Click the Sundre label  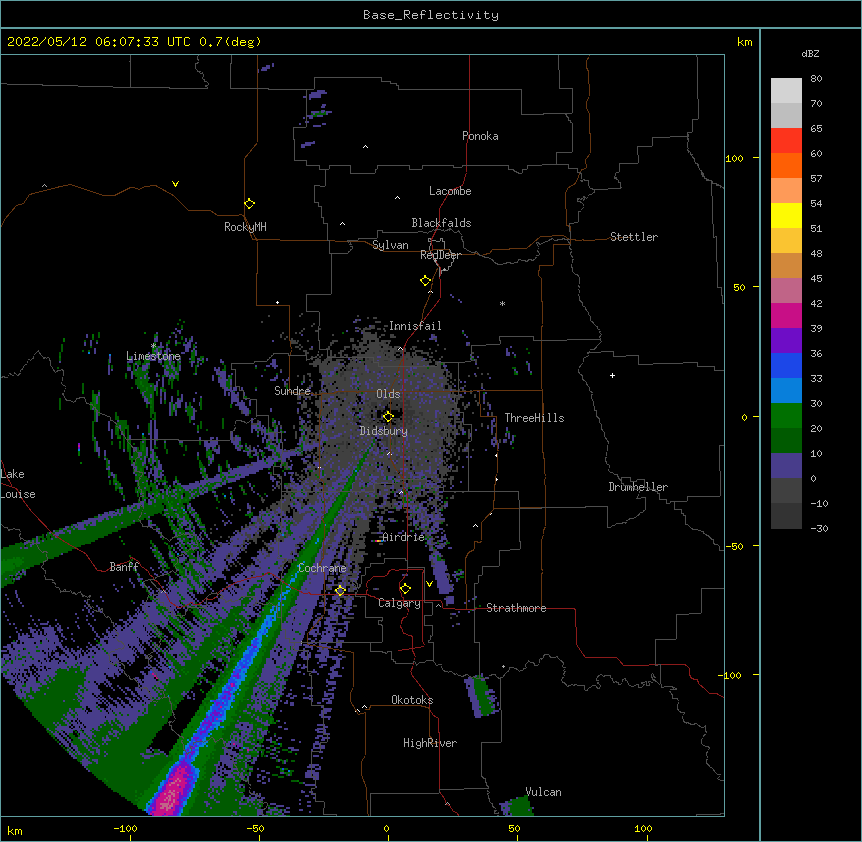[292, 391]
